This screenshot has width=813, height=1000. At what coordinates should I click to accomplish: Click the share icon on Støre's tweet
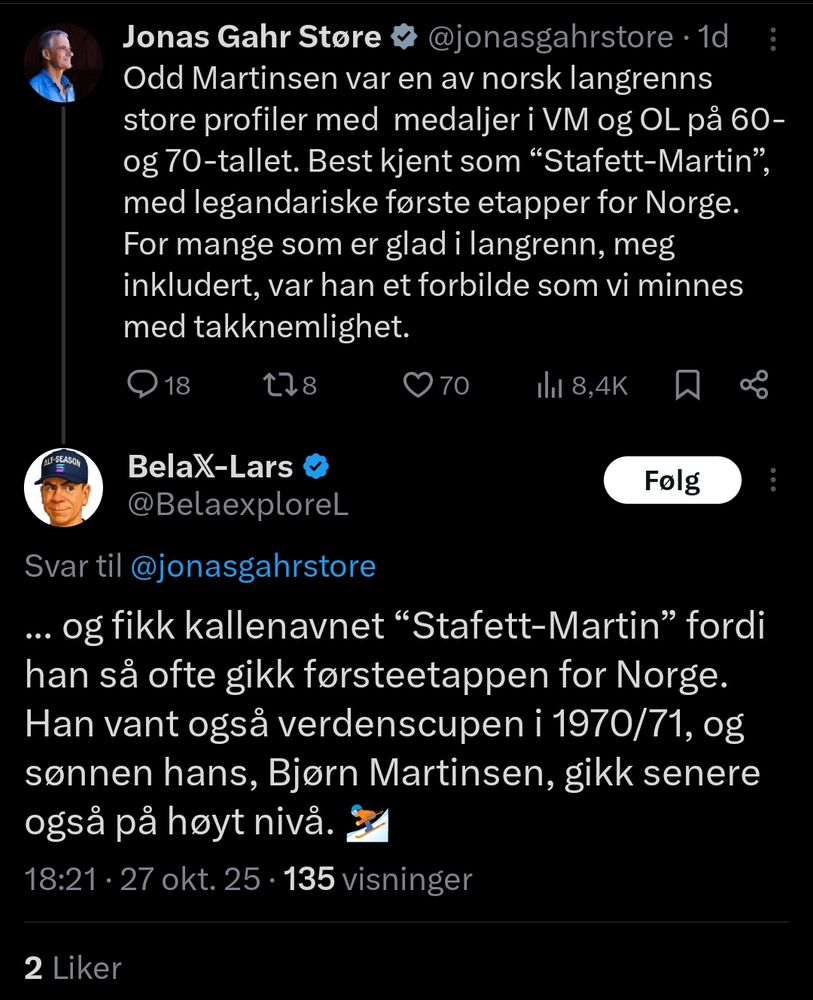point(753,385)
